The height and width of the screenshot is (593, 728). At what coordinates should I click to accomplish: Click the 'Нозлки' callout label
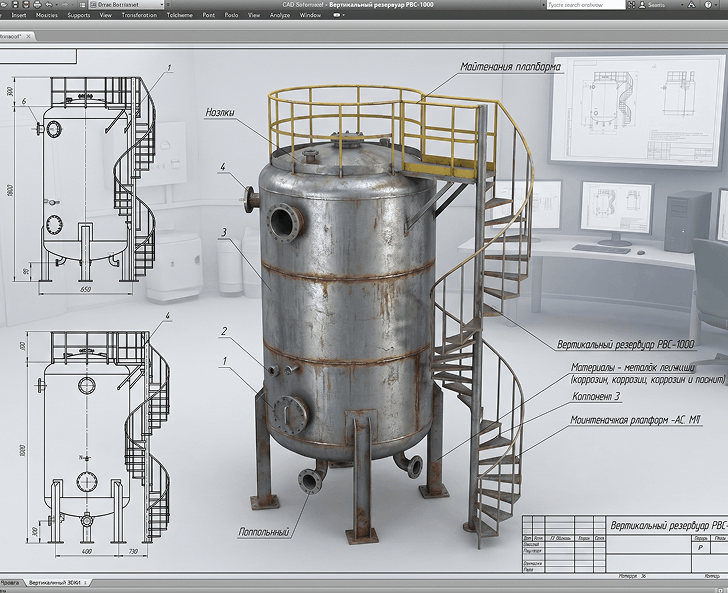coord(220,112)
